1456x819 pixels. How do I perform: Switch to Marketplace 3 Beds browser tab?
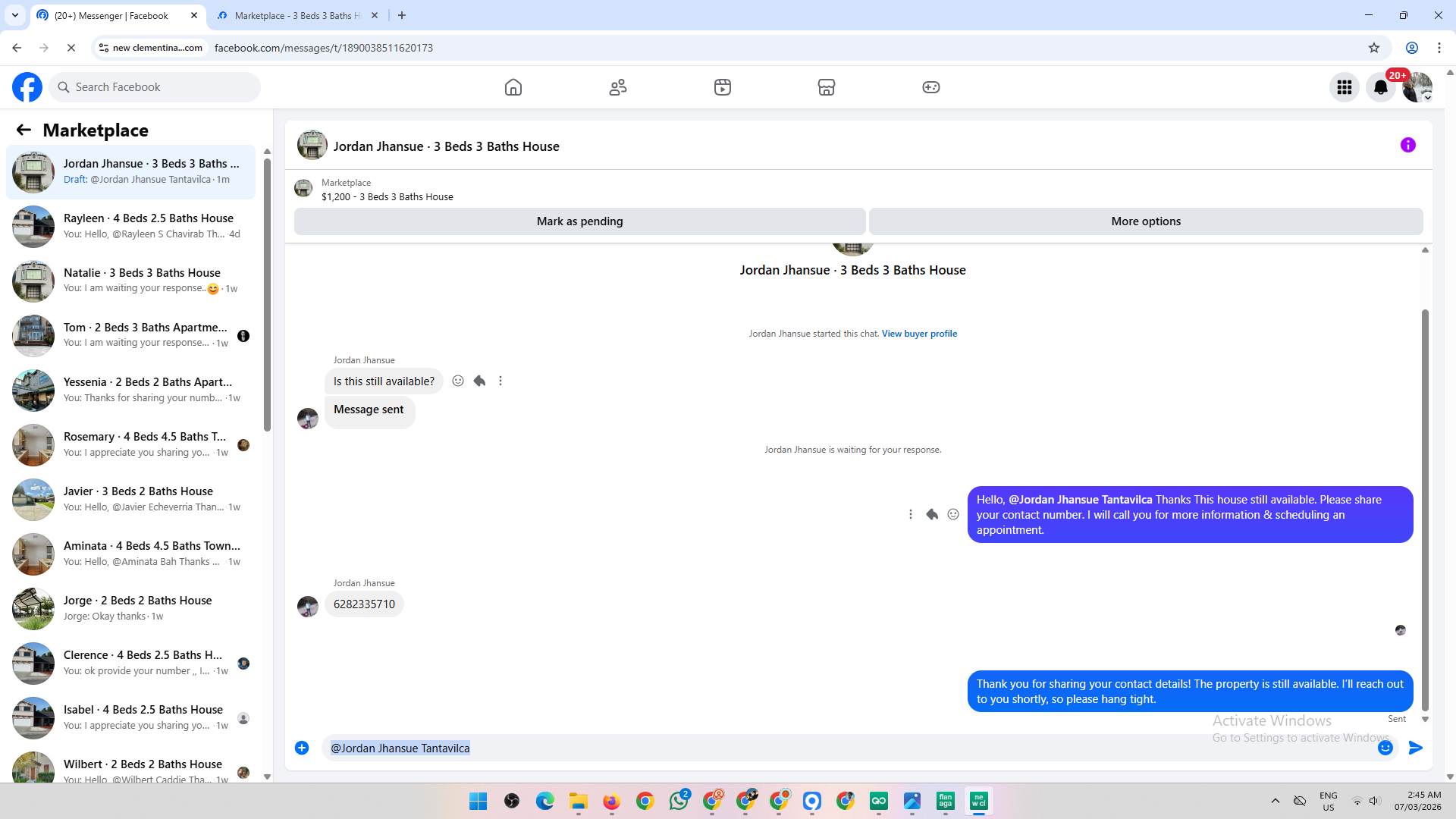[x=297, y=15]
